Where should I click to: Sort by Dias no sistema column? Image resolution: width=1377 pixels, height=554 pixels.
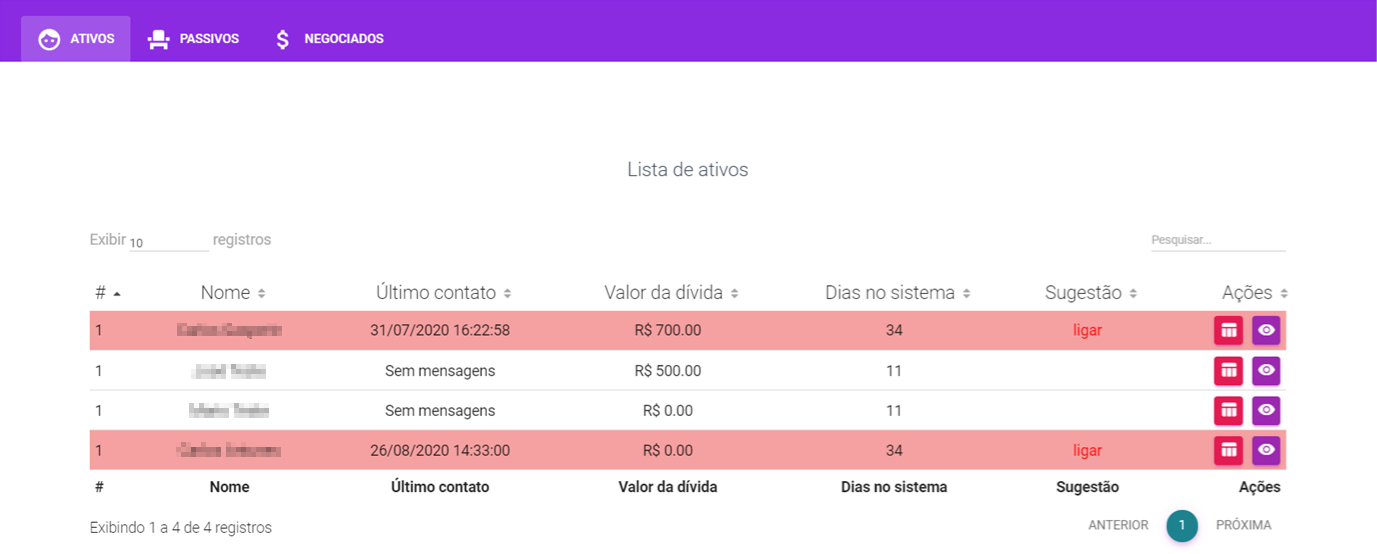click(897, 293)
